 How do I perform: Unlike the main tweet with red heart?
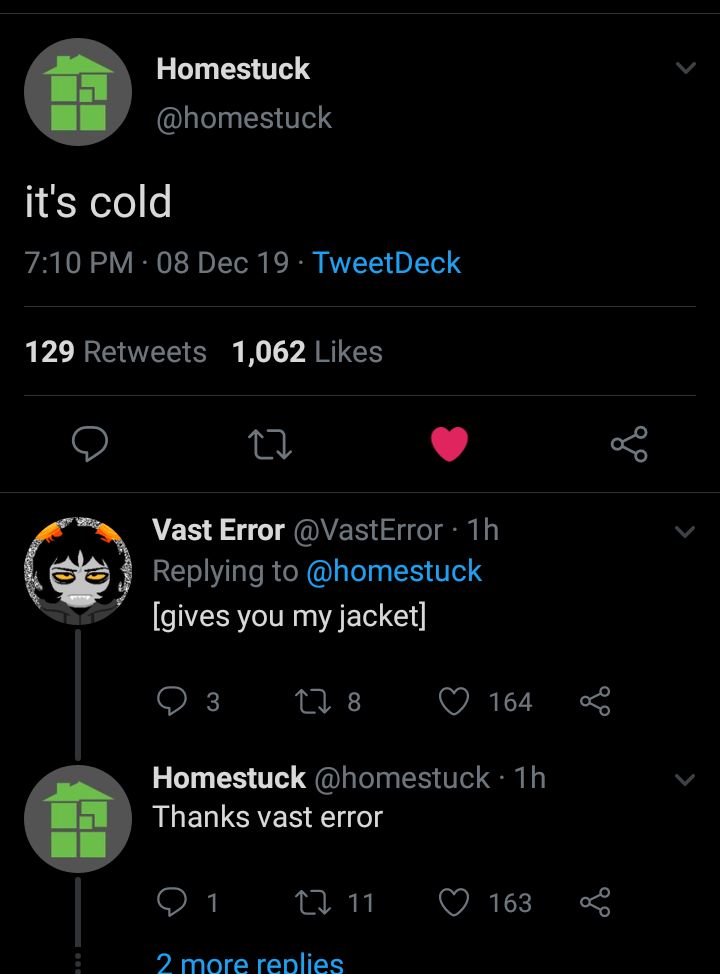pos(449,444)
